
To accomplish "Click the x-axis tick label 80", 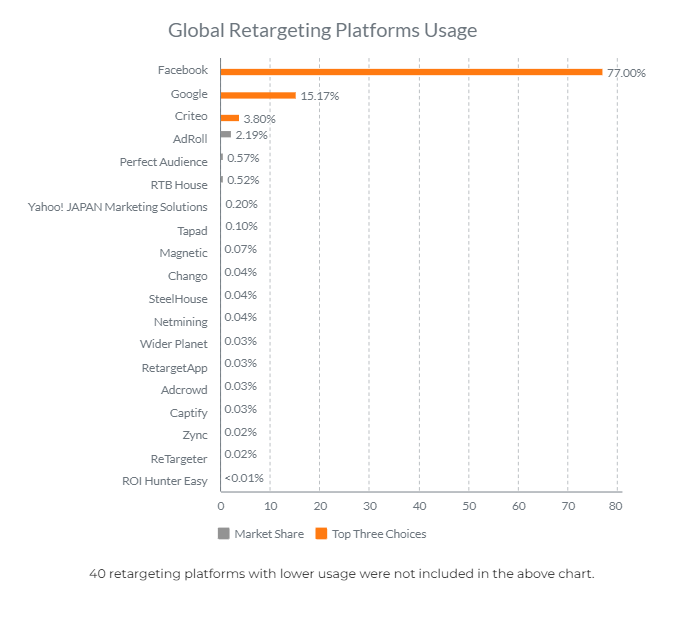I will point(616,506).
